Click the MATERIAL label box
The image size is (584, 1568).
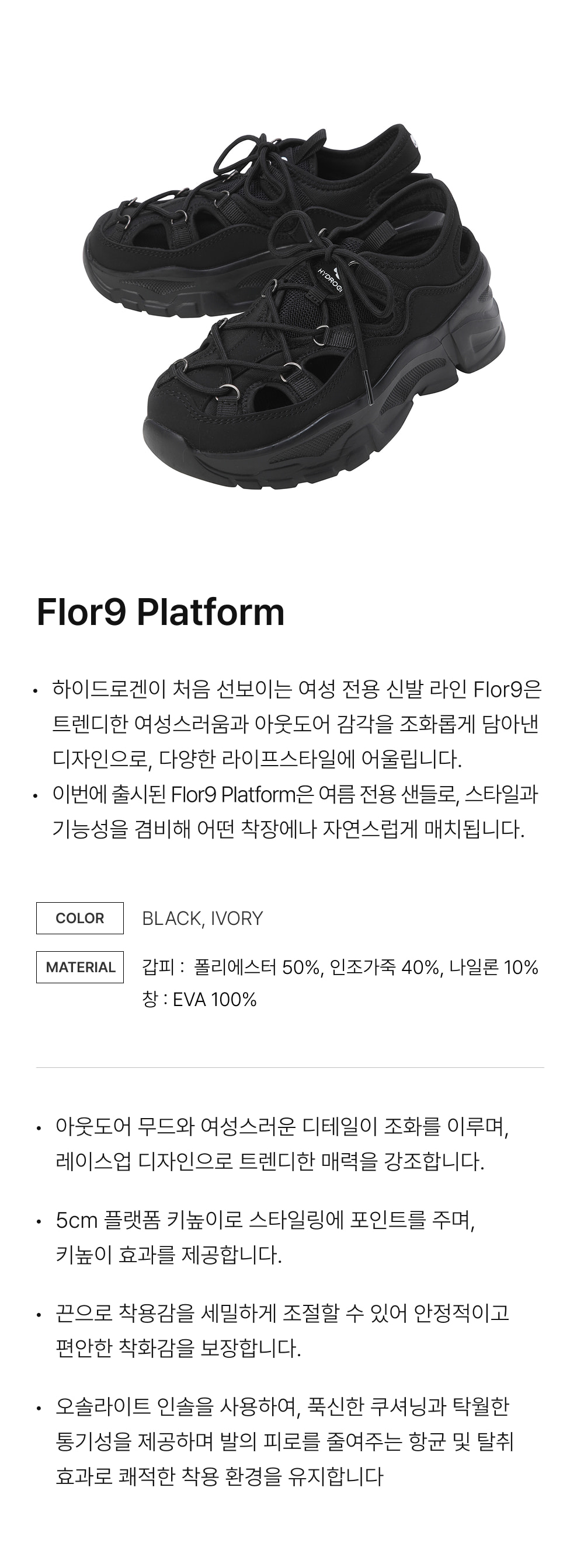click(80, 967)
